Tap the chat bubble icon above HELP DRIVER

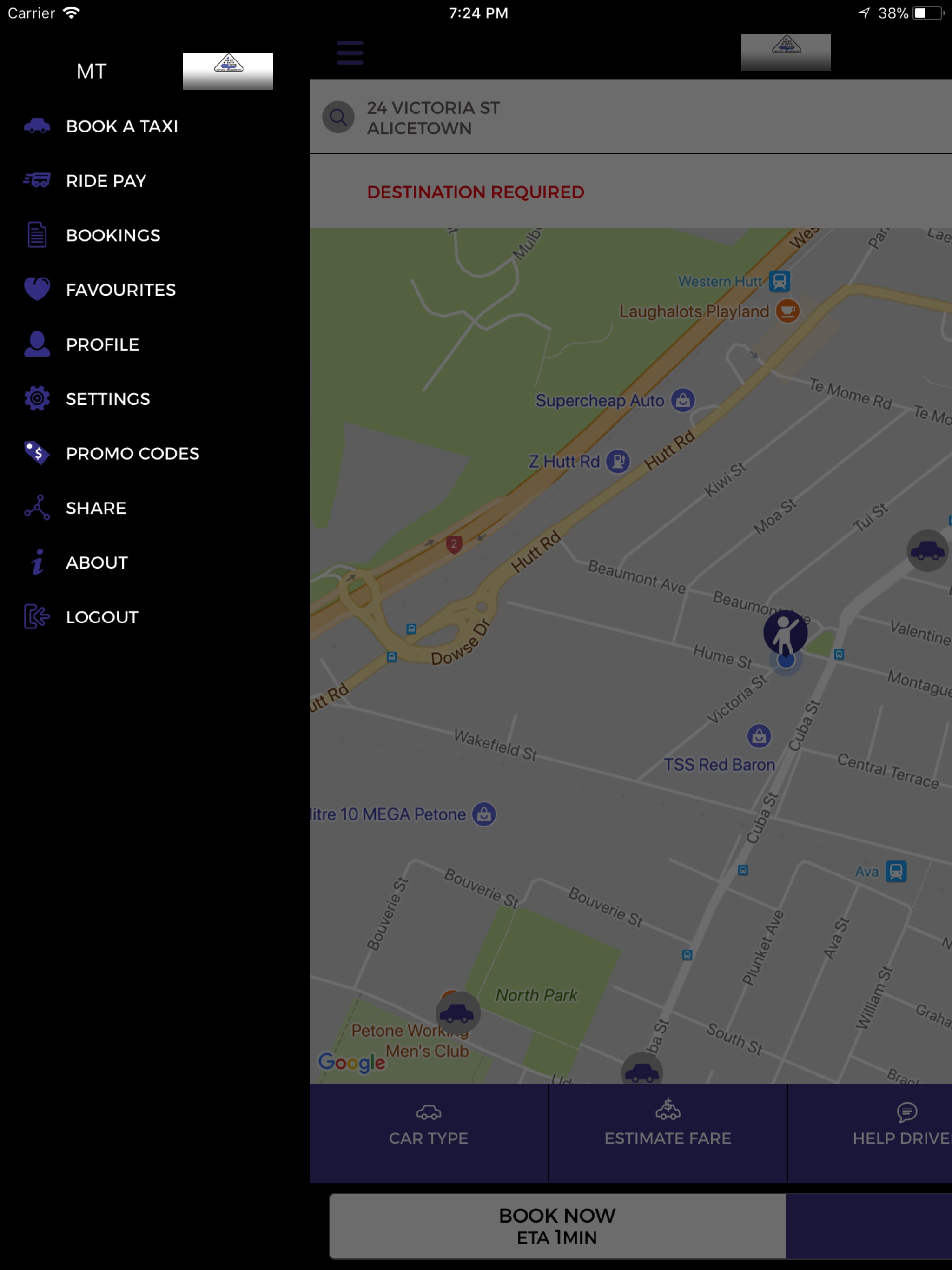[907, 1112]
